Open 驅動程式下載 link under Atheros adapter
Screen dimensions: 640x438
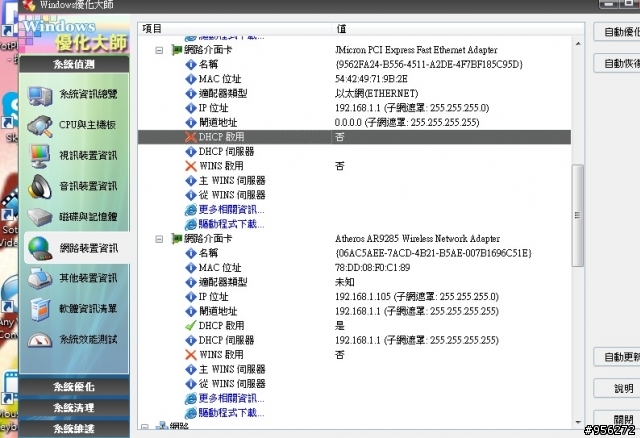[x=231, y=413]
